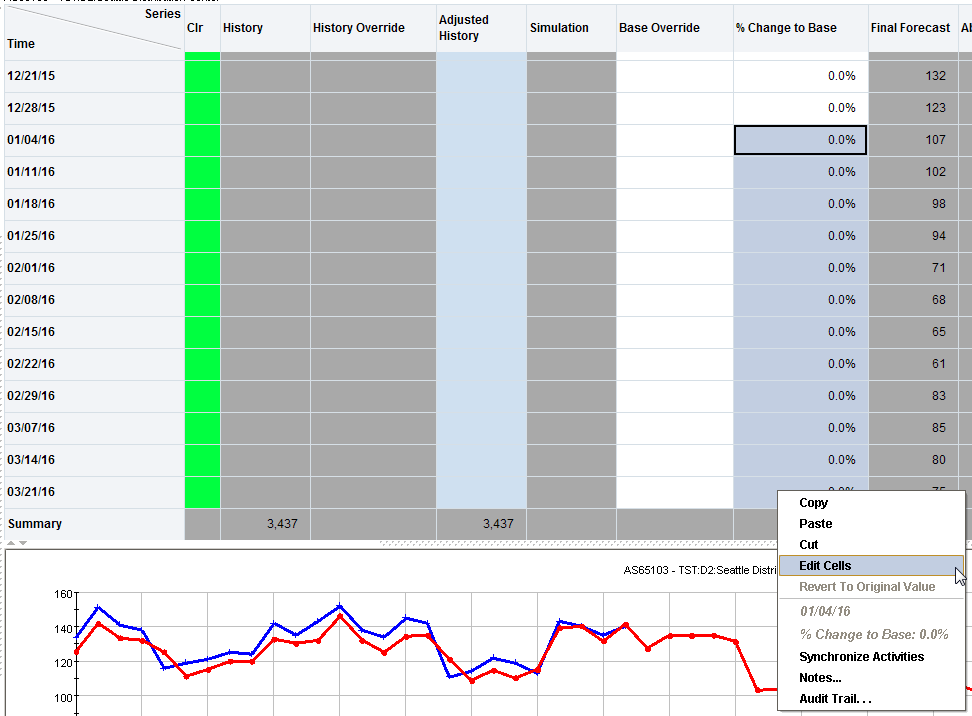The height and width of the screenshot is (716, 972).
Task: Click the 160 label on chart axis
Action: (63, 594)
